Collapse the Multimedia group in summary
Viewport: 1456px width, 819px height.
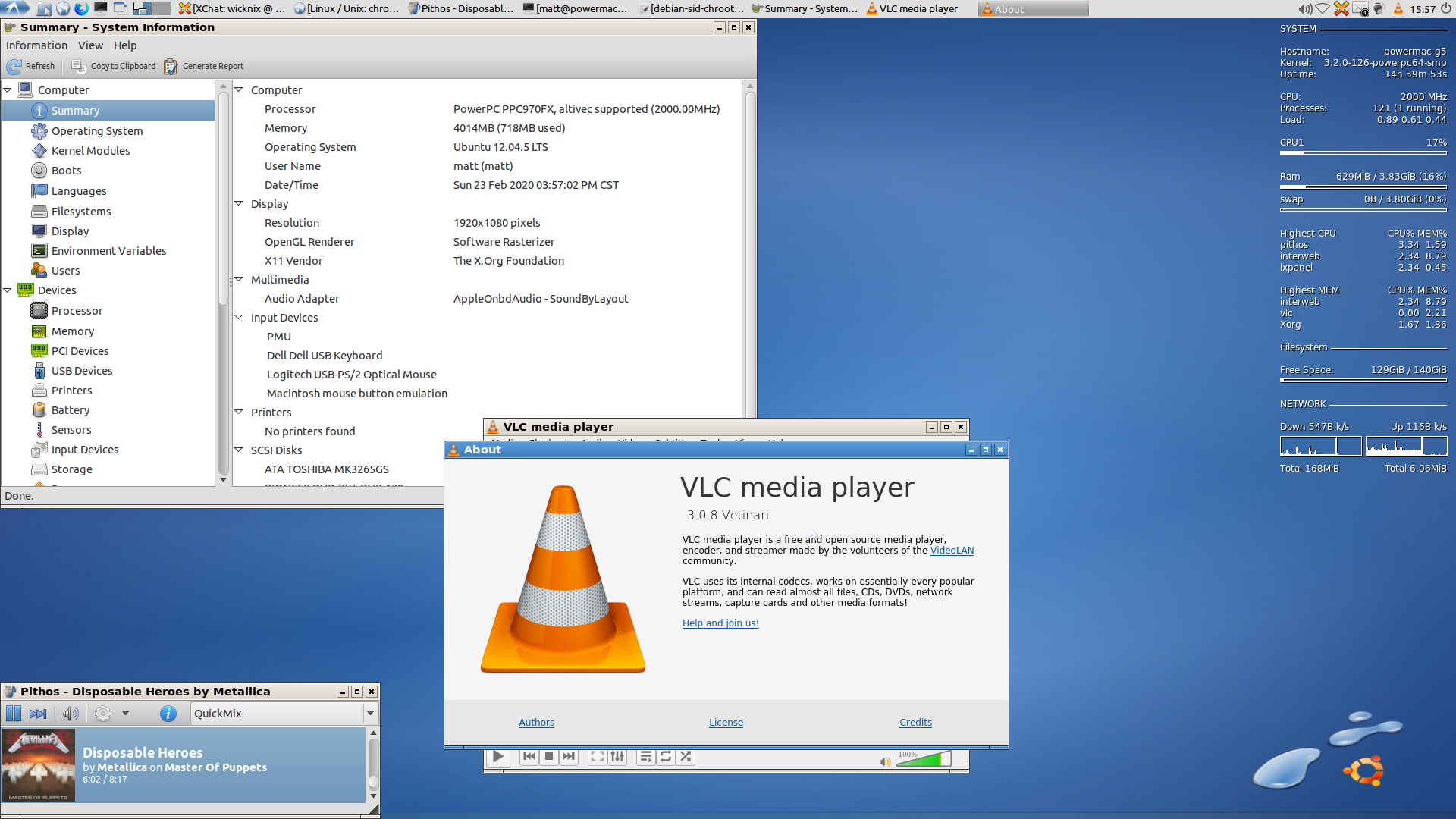[x=238, y=279]
